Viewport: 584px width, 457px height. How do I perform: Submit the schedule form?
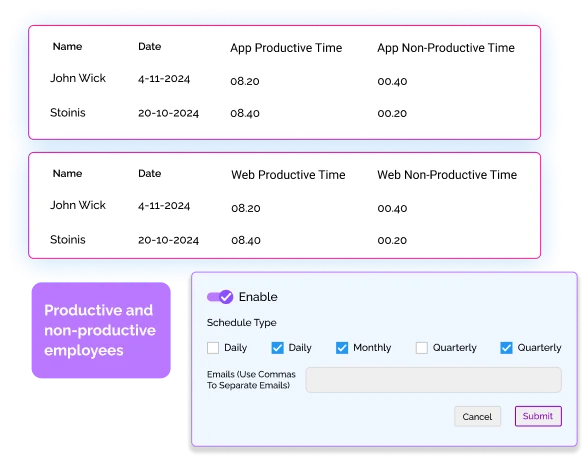tap(538, 416)
